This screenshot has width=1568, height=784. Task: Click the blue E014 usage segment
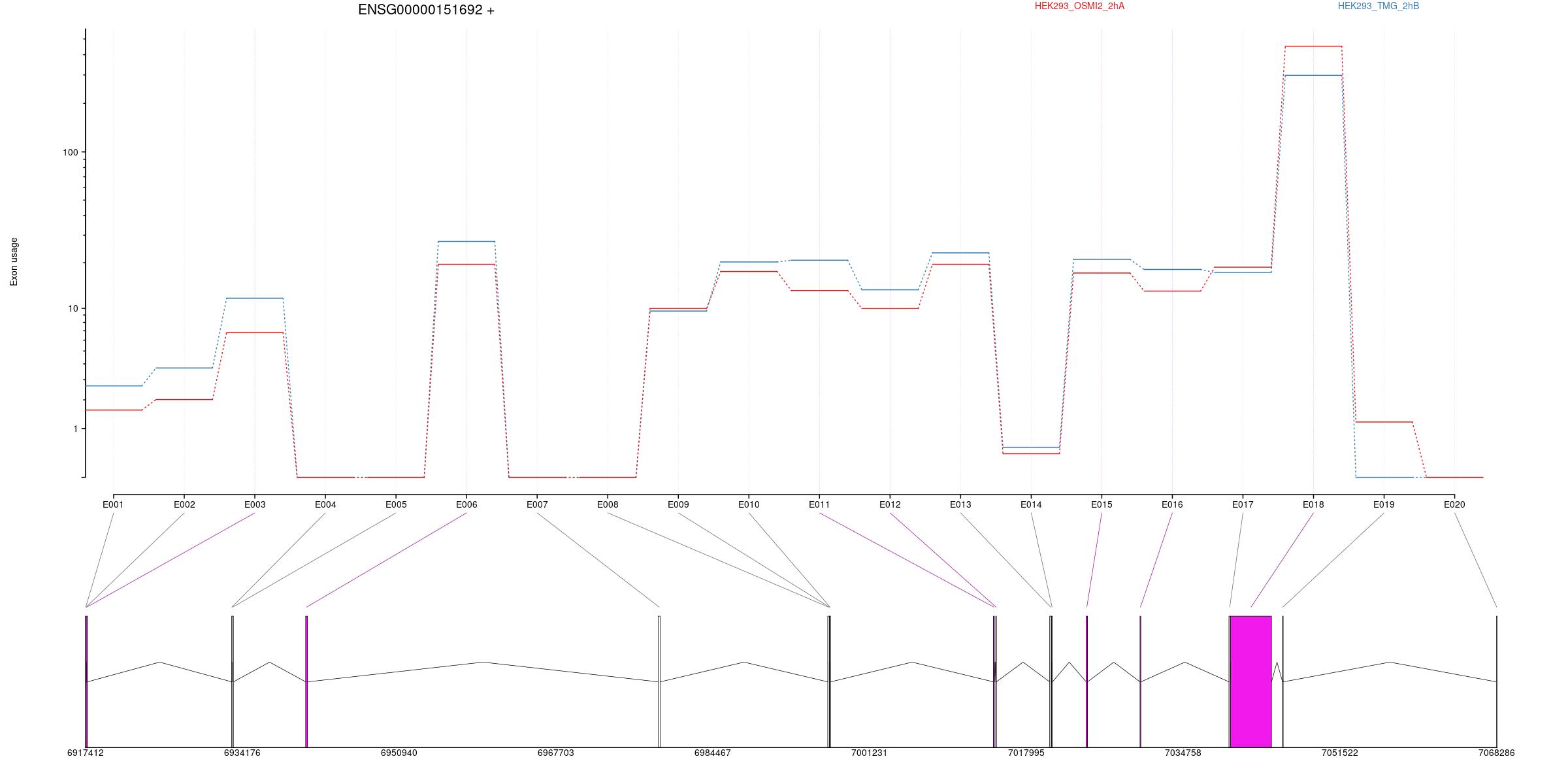pos(1031,448)
